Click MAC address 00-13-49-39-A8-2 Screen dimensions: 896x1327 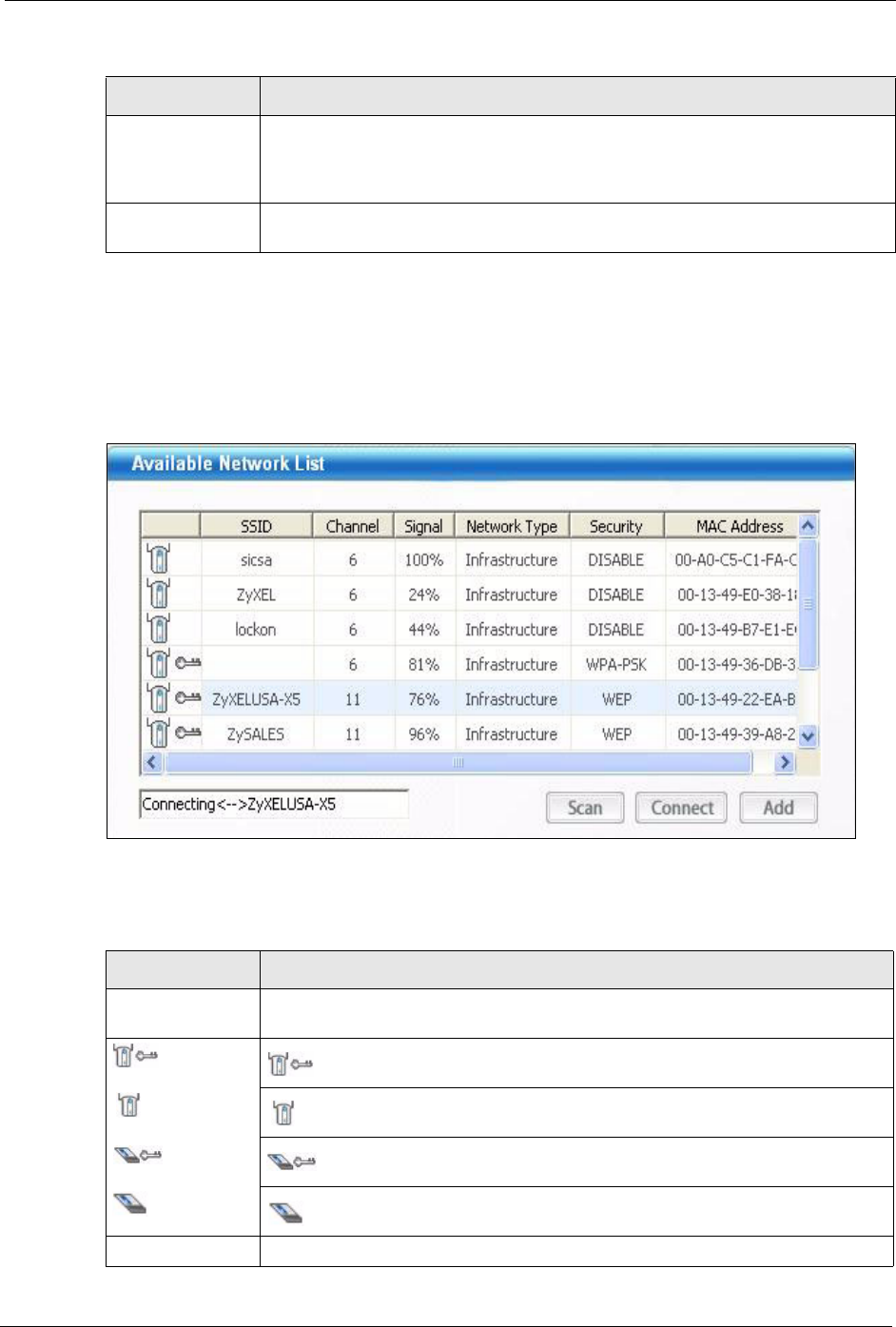(x=737, y=734)
